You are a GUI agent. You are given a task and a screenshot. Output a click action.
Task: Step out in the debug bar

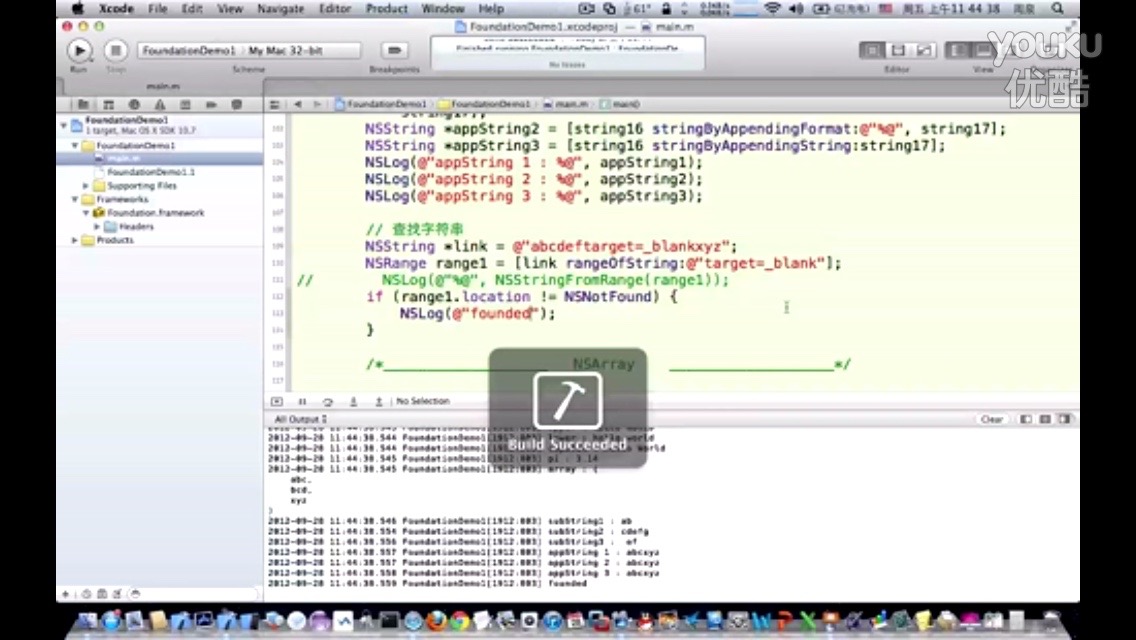(379, 401)
